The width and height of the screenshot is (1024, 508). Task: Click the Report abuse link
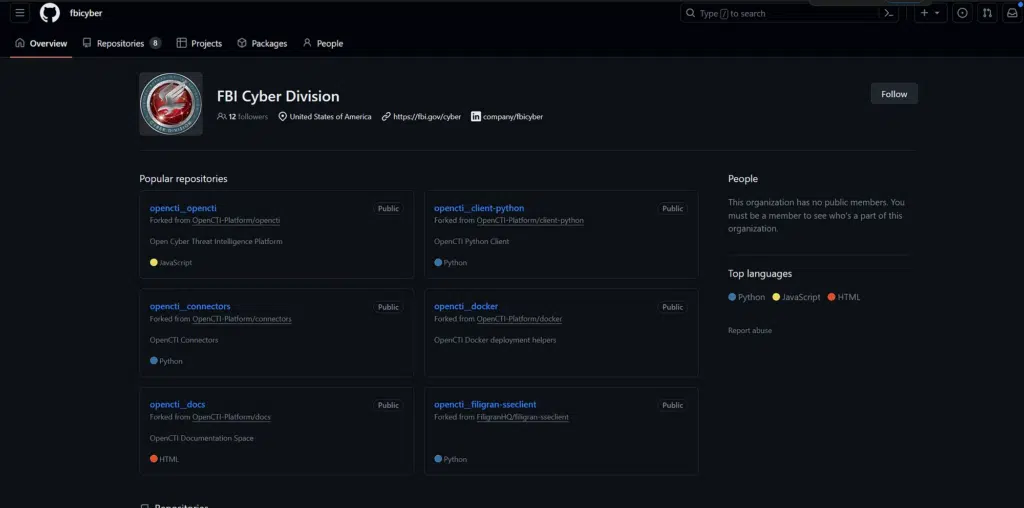[750, 330]
